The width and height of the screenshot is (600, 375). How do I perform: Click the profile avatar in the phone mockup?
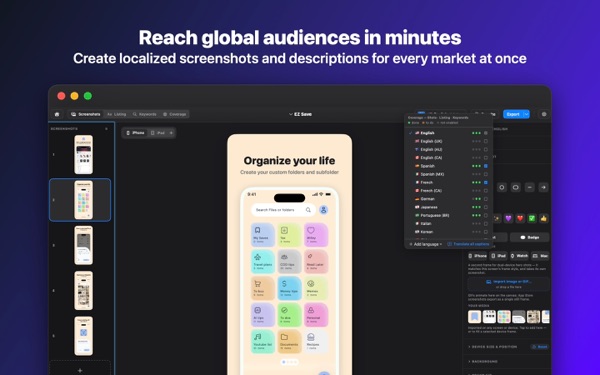point(323,210)
